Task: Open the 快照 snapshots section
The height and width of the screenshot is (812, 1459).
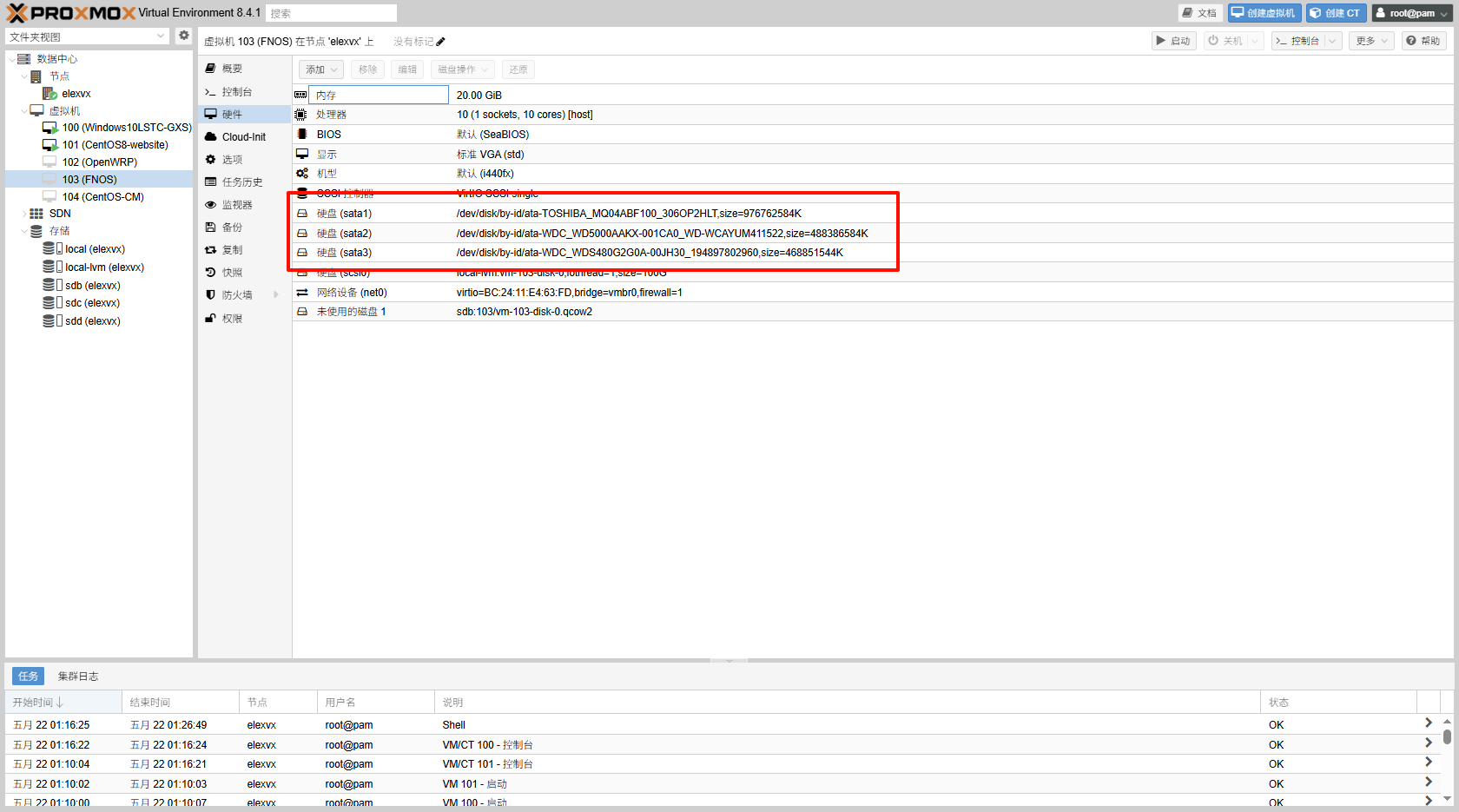Action: (x=232, y=273)
